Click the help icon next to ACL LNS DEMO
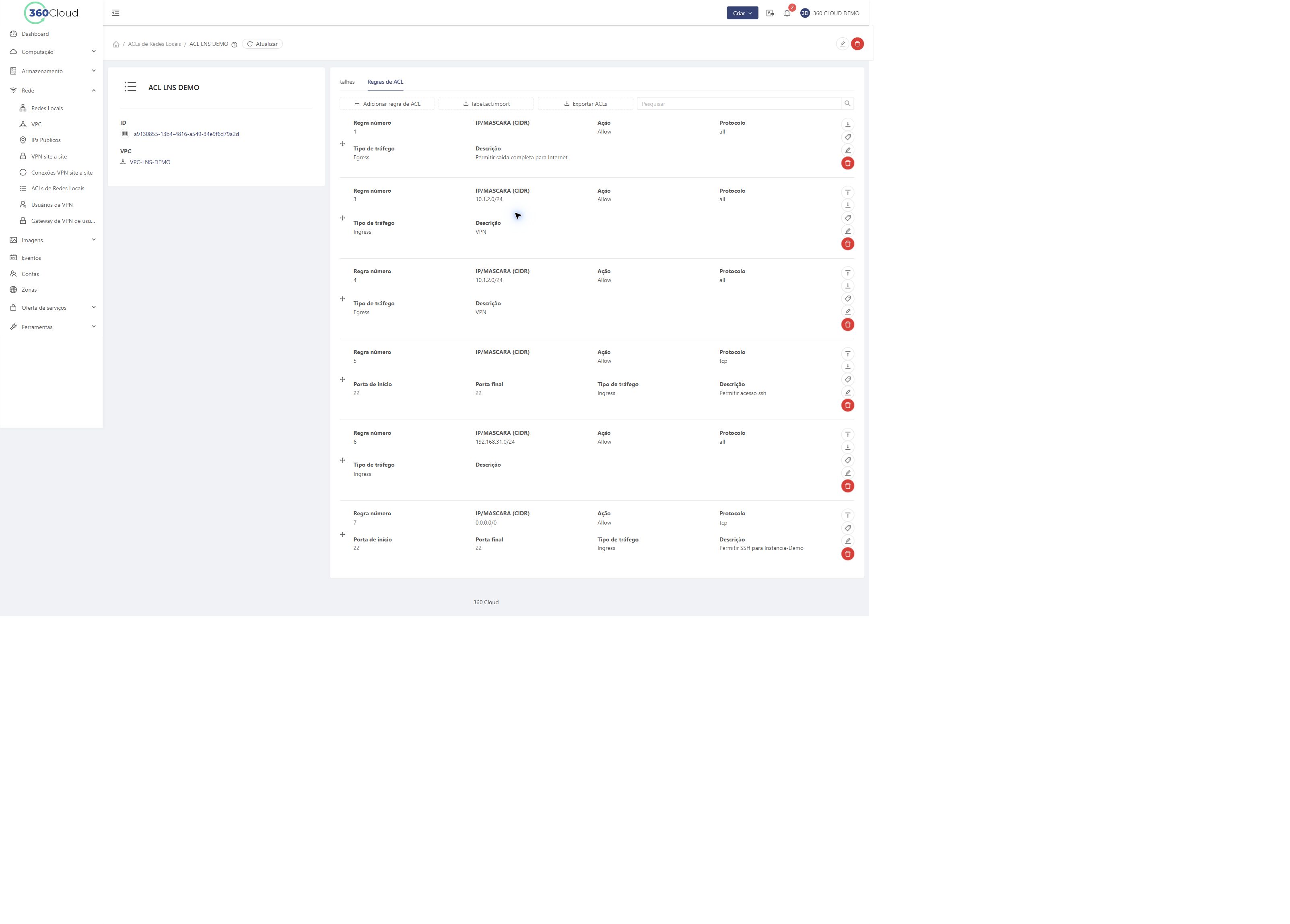The image size is (1290, 924). point(234,44)
